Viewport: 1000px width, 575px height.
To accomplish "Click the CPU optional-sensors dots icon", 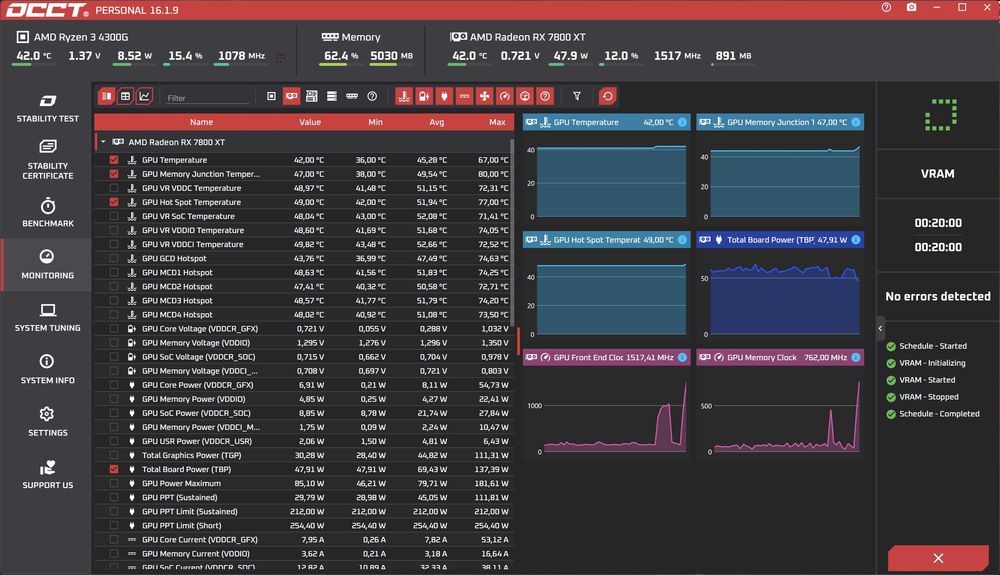I will tap(281, 58).
